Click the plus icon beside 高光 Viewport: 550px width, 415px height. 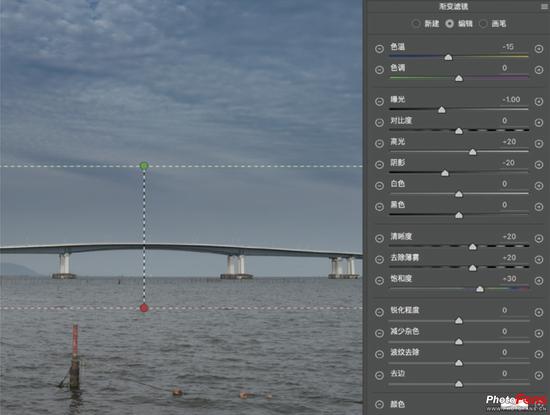point(539,143)
